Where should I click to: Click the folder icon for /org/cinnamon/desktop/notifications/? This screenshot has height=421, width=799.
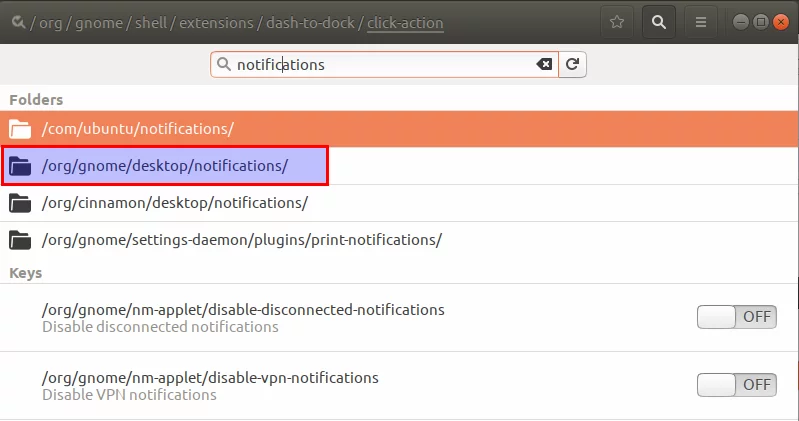tap(20, 203)
